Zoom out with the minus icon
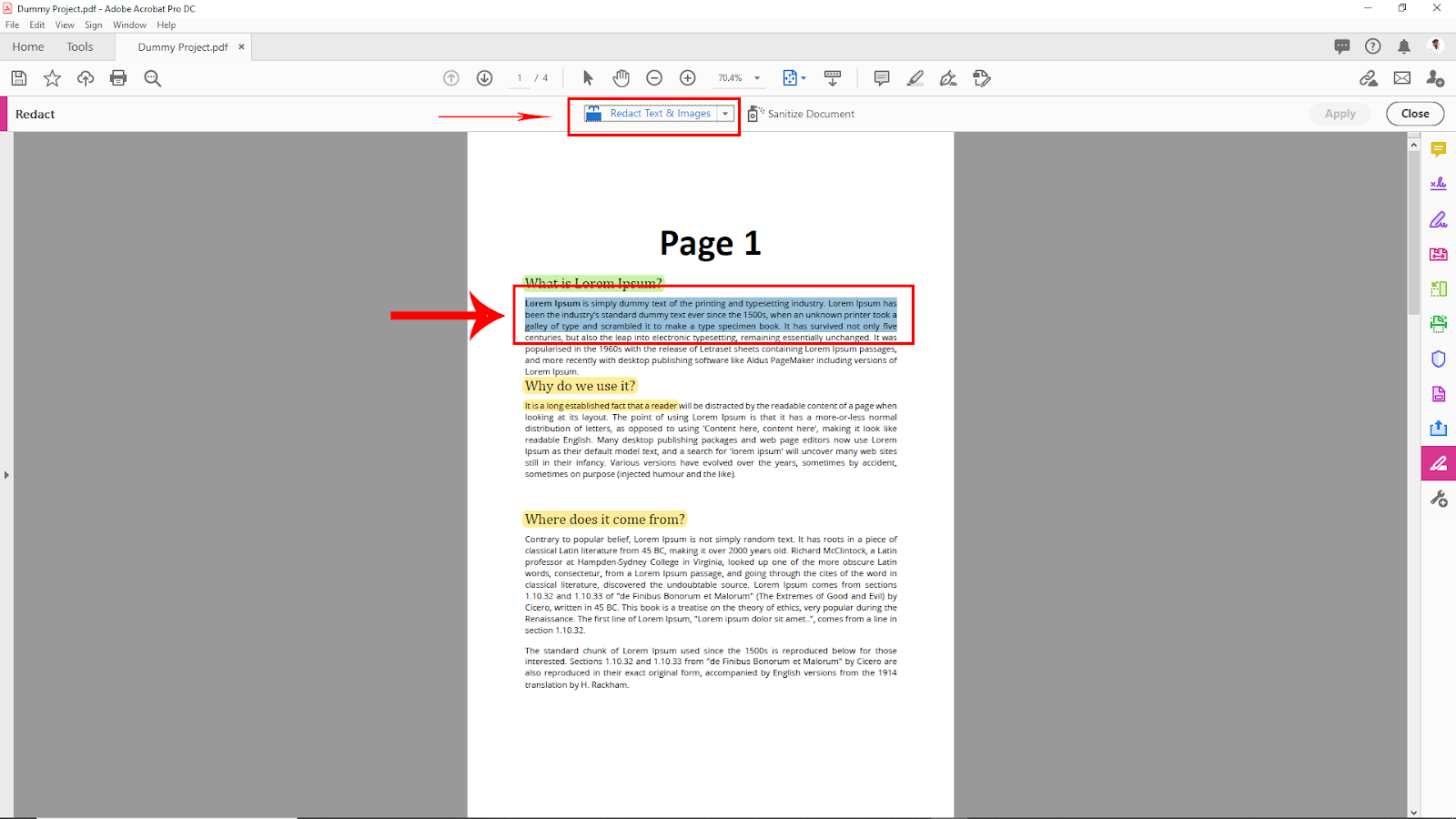This screenshot has height=819, width=1456. click(x=654, y=78)
